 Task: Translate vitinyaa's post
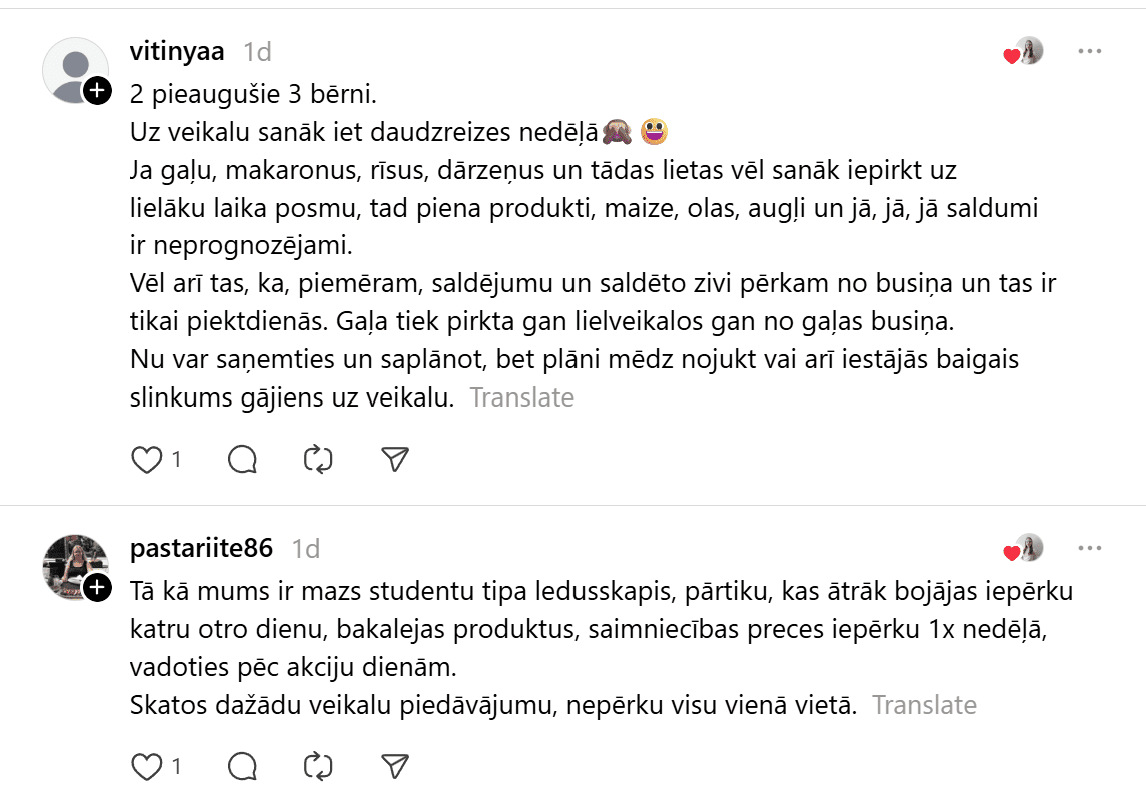coord(522,398)
